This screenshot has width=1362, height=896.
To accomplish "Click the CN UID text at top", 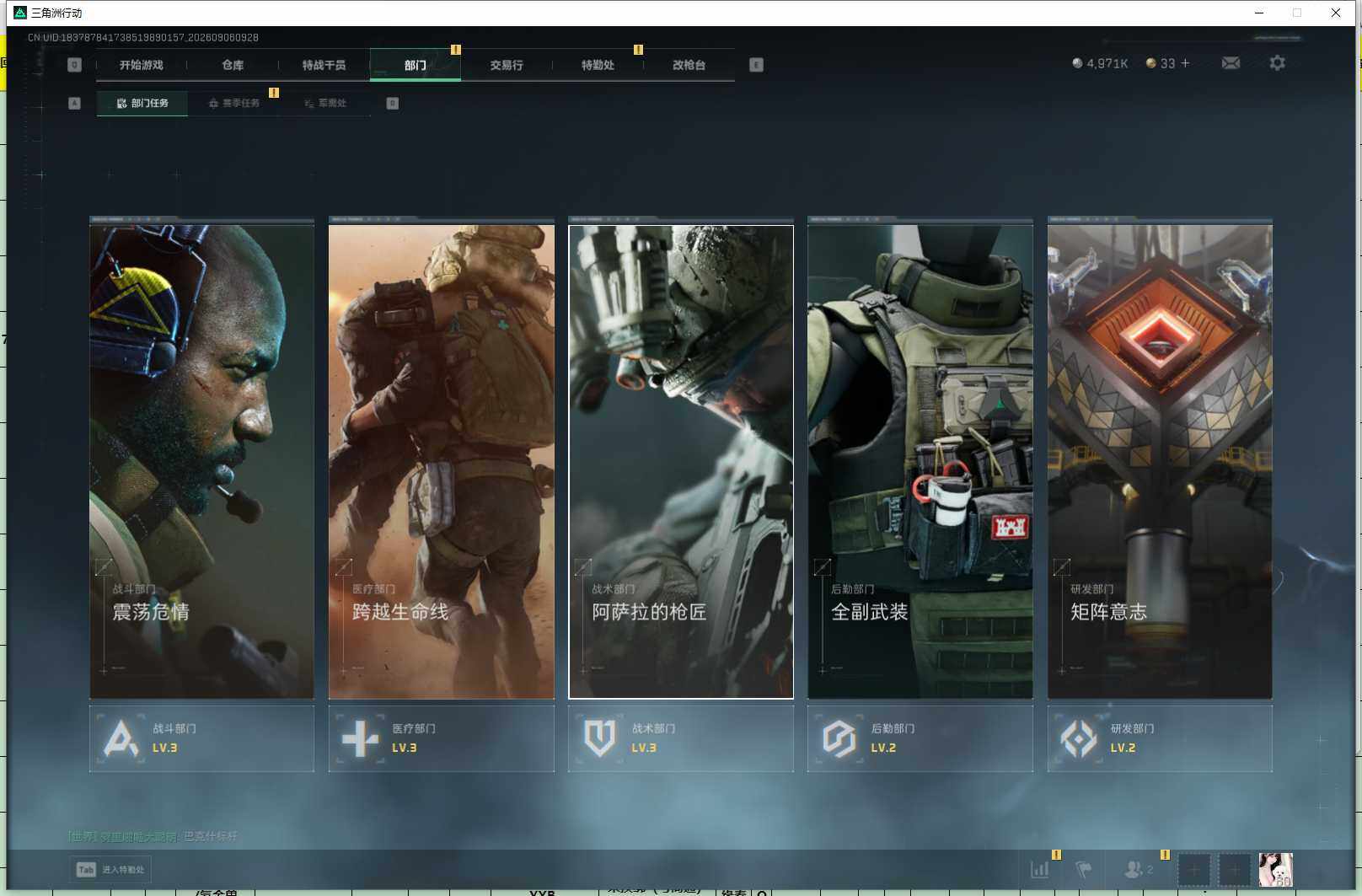I will (143, 37).
